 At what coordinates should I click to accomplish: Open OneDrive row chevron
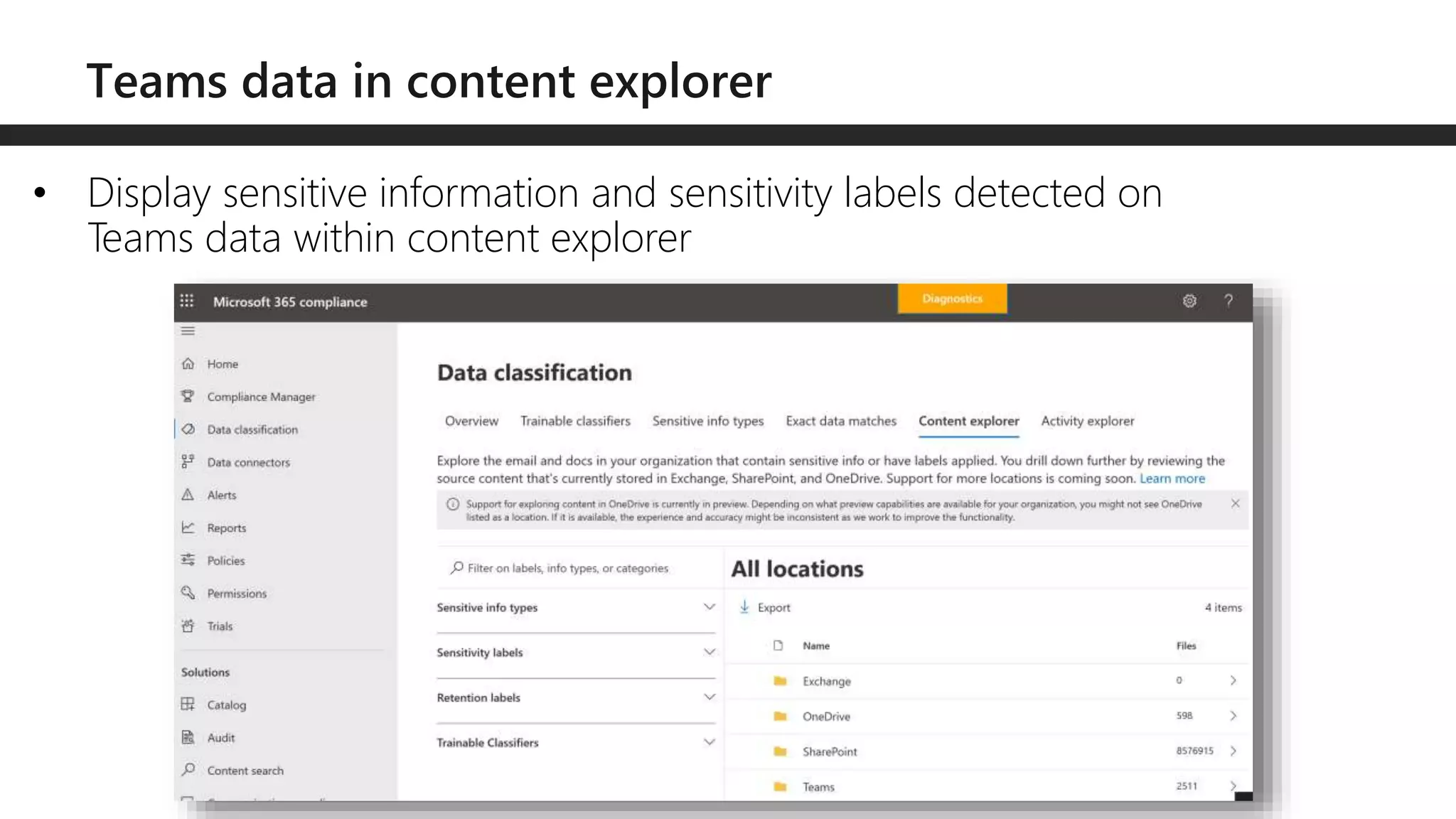coord(1233,716)
